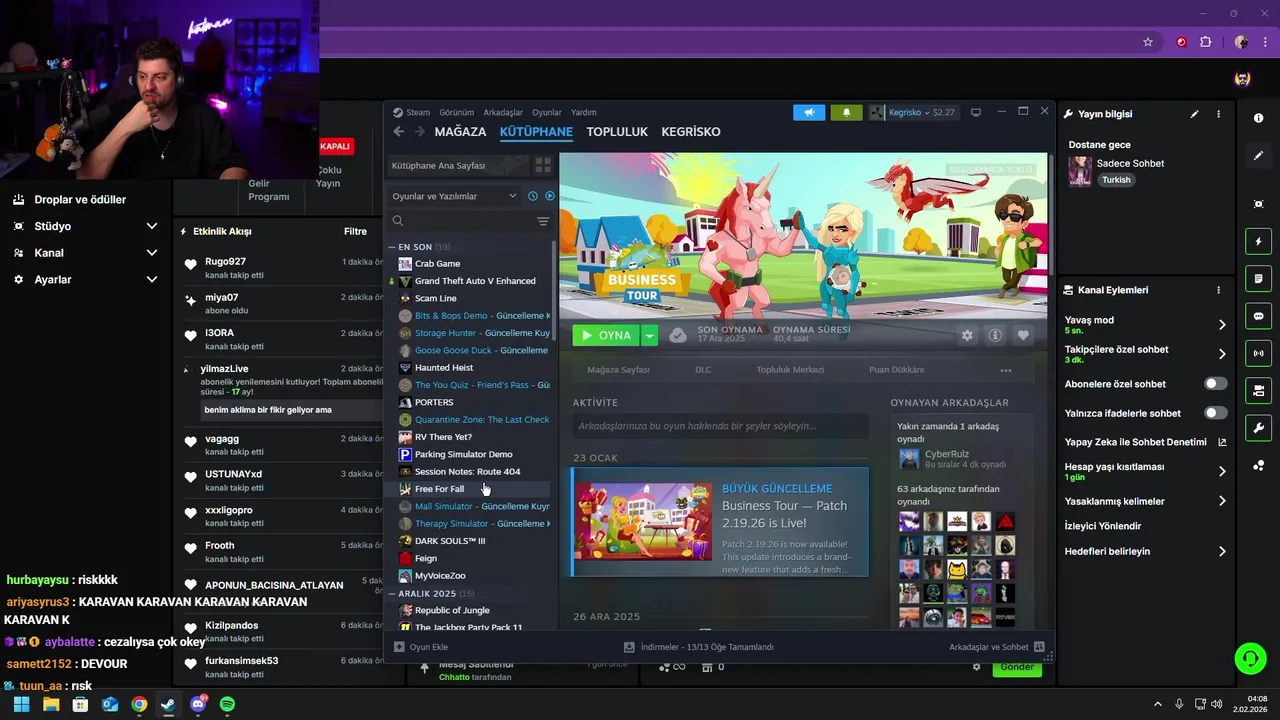1280x720 pixels.
Task: Open the library advanced filter icon
Action: click(x=543, y=221)
